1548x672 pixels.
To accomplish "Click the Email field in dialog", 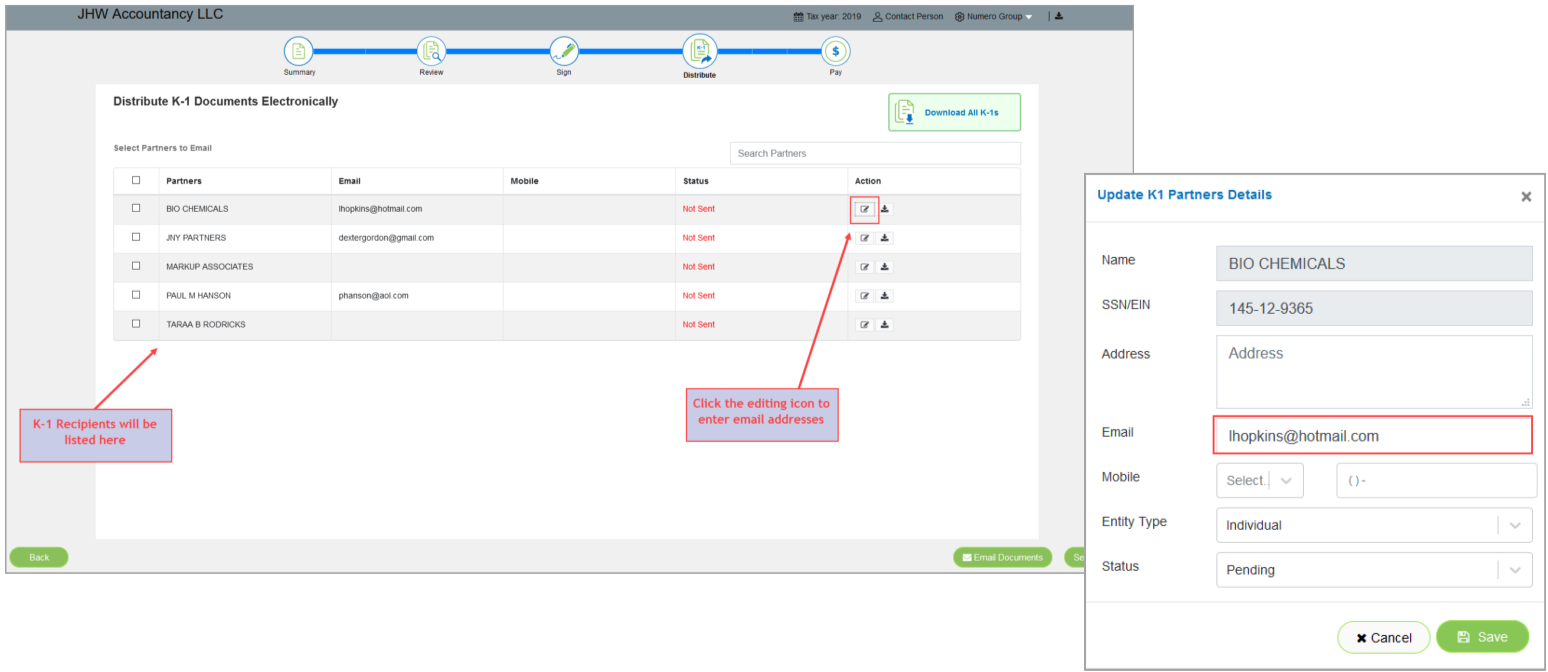I will pos(1372,436).
